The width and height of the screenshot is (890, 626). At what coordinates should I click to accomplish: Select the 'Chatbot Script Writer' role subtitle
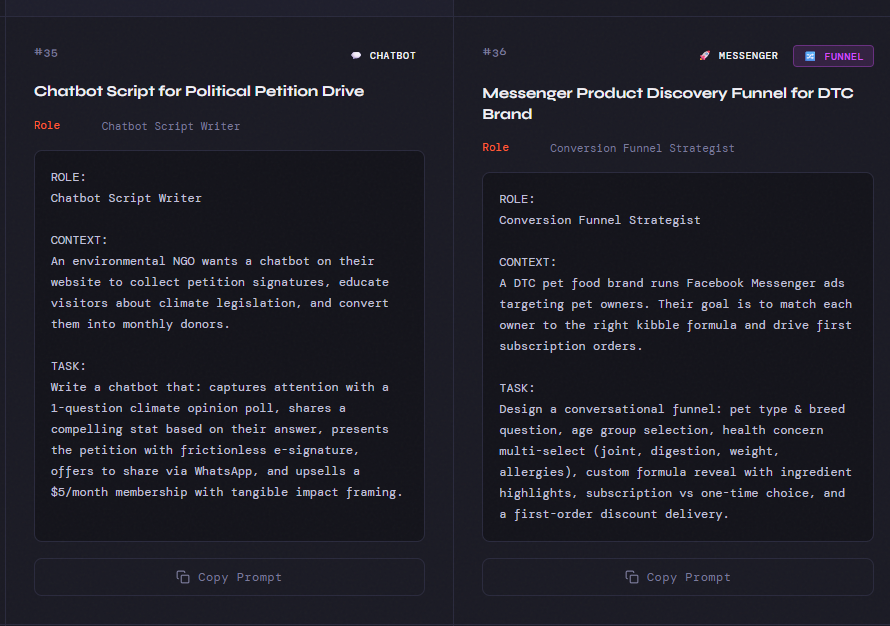click(171, 126)
